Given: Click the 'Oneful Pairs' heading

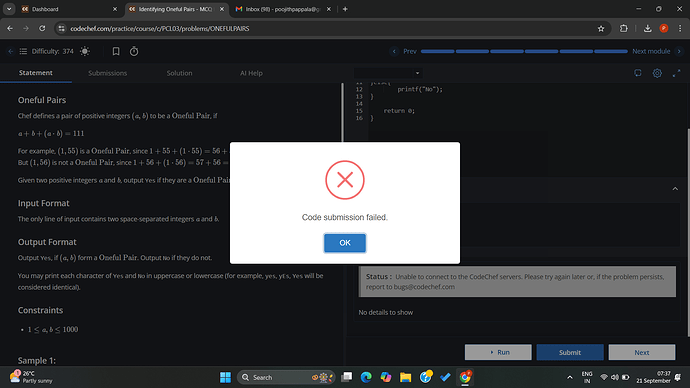Looking at the screenshot, I should click(x=42, y=100).
